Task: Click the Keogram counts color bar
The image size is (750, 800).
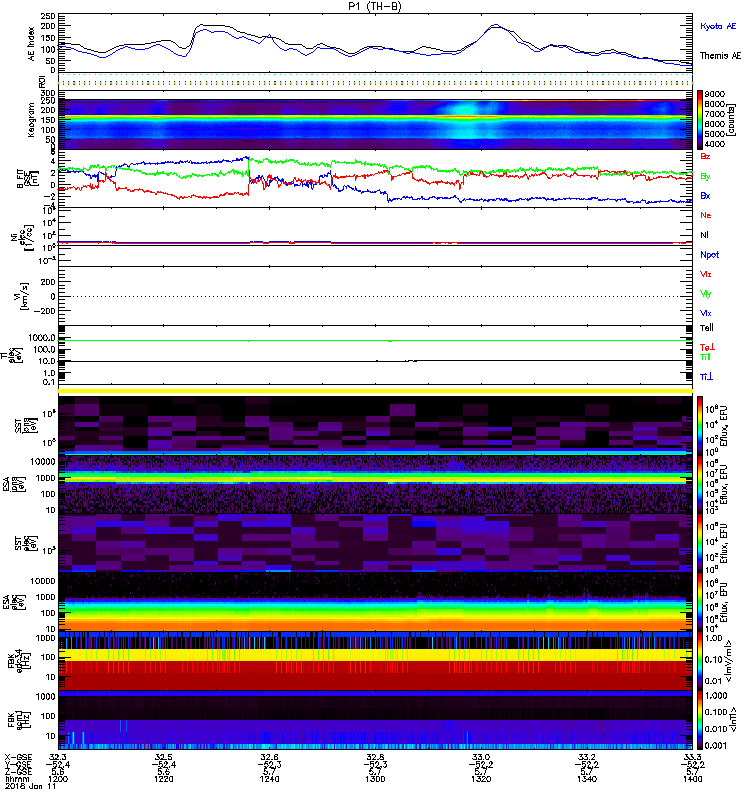Action: pos(700,119)
